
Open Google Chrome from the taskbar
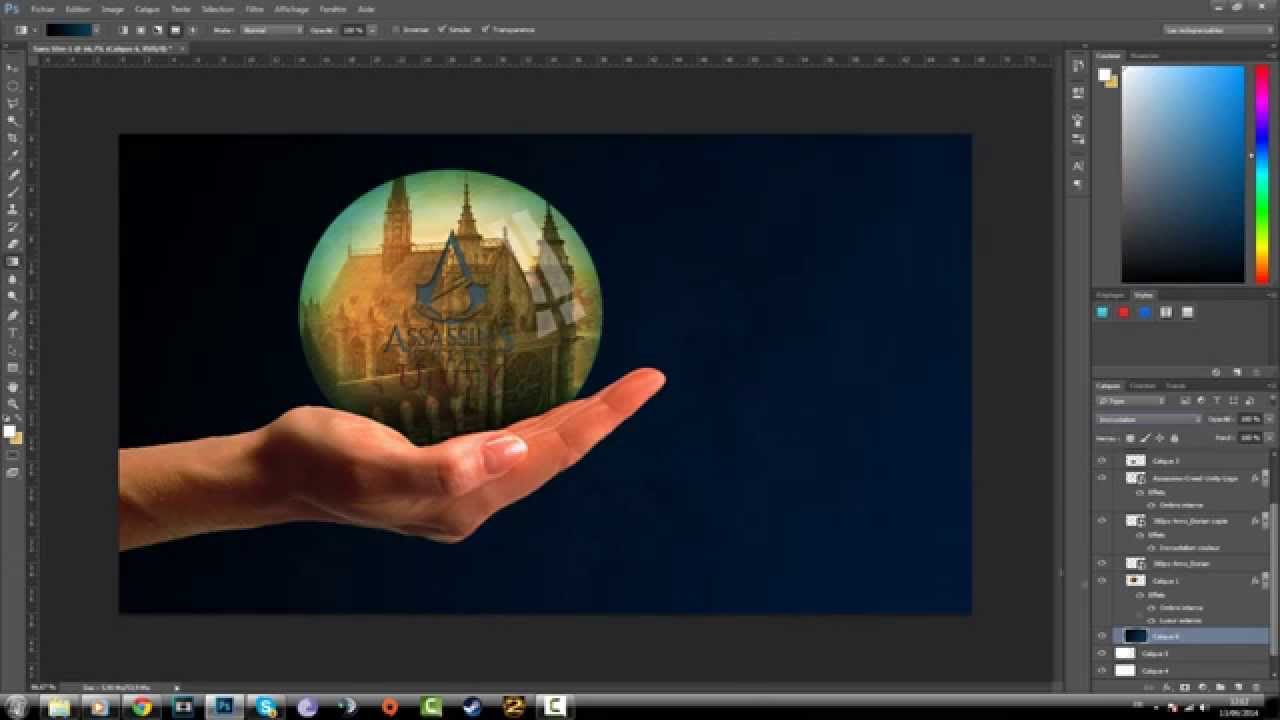(x=142, y=707)
